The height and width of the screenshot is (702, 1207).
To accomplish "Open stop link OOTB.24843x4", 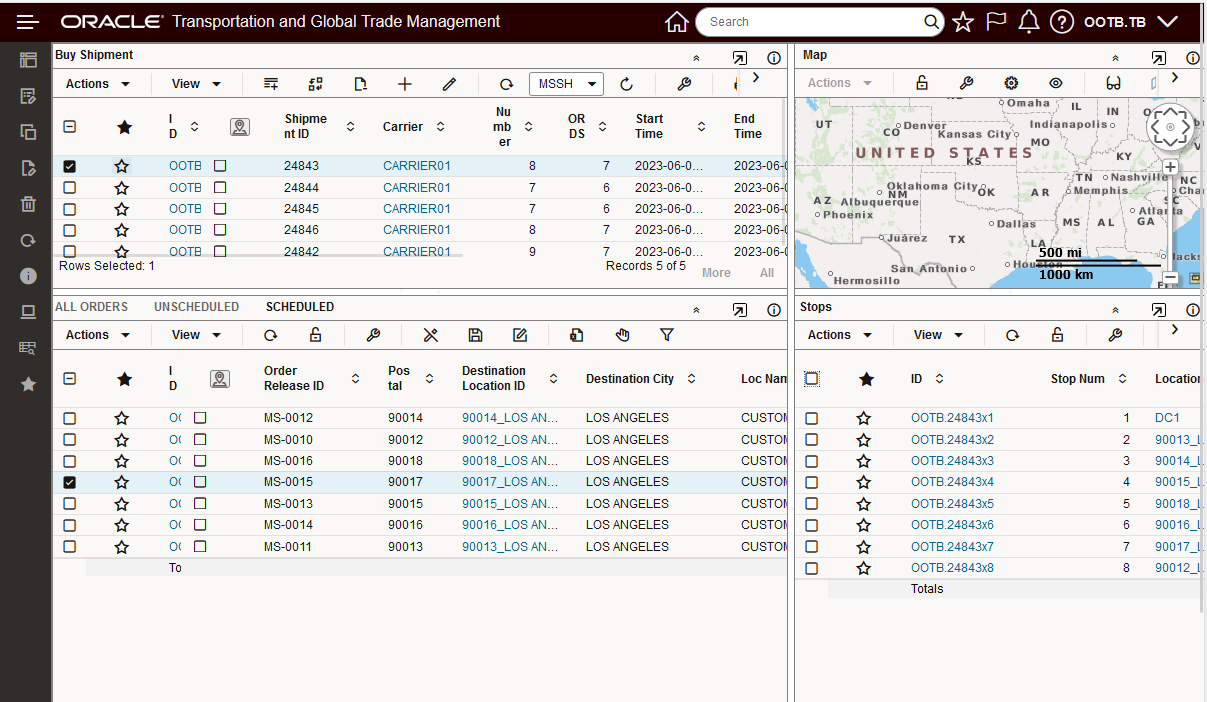I will click(952, 482).
